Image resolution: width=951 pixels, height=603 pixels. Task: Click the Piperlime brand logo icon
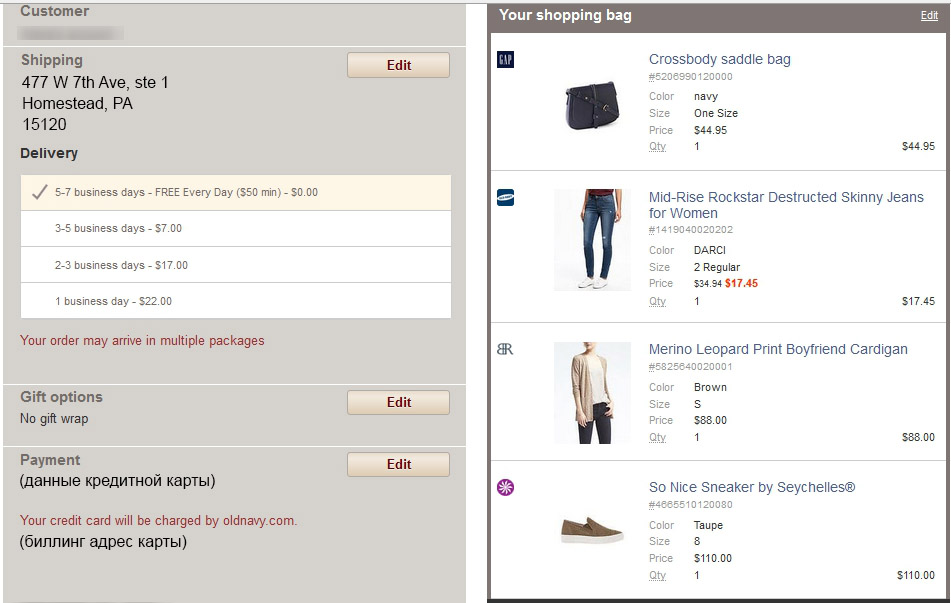505,488
